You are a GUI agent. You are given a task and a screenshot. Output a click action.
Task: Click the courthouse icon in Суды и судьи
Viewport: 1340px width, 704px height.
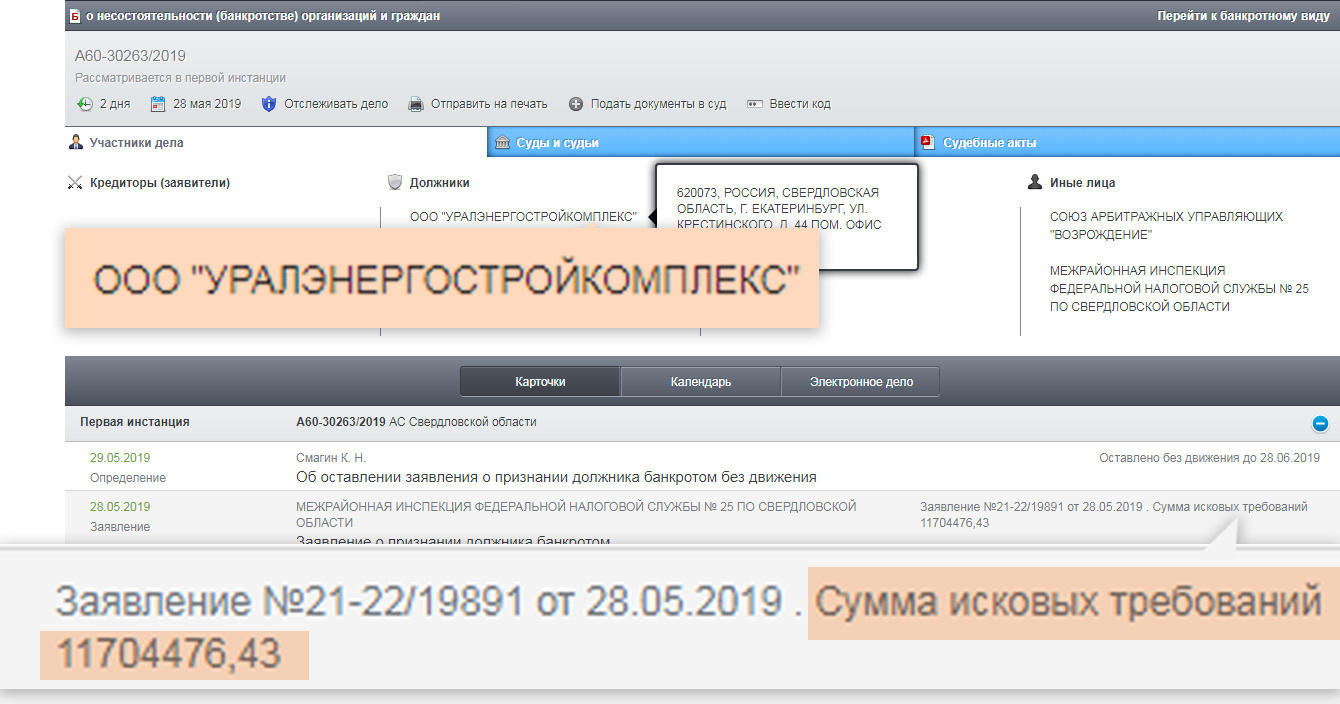503,142
